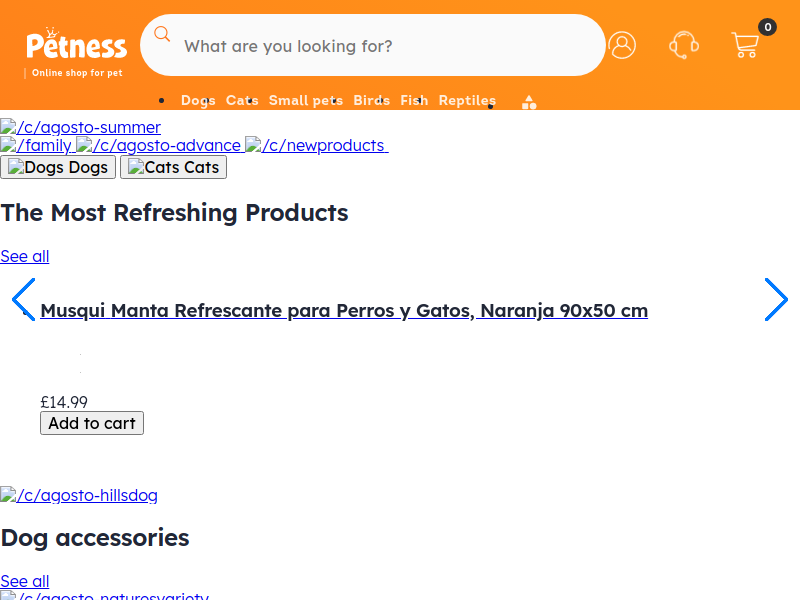Open customer support headset icon
Viewport: 800px width, 600px height.
click(x=684, y=45)
